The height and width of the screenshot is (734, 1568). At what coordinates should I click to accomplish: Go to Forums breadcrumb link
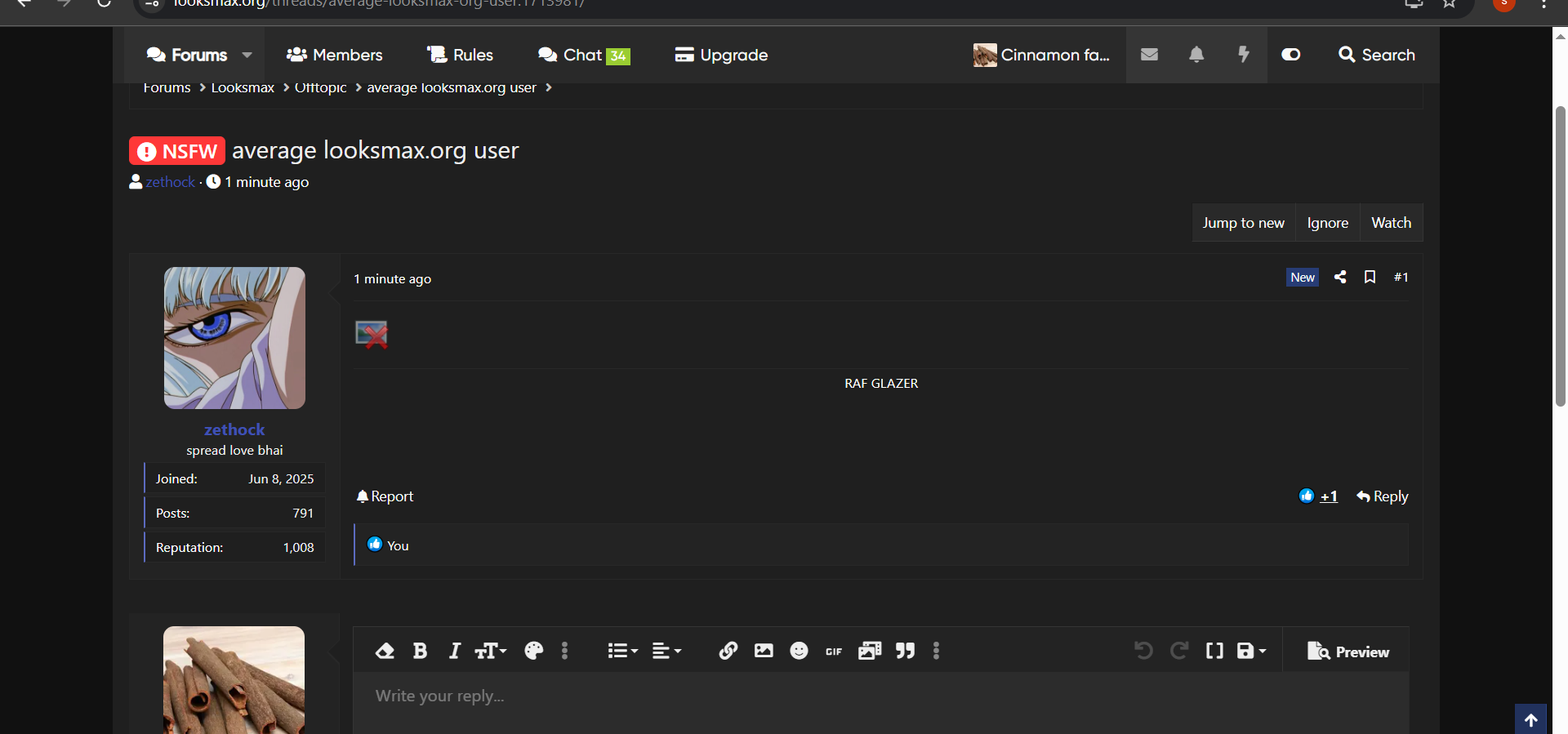click(167, 87)
